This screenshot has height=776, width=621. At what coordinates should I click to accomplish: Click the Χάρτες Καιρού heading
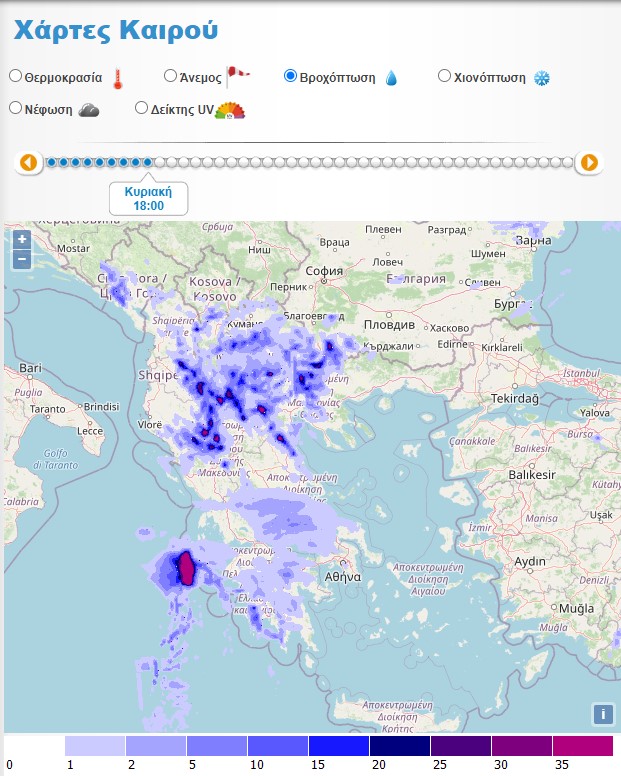[x=116, y=30]
